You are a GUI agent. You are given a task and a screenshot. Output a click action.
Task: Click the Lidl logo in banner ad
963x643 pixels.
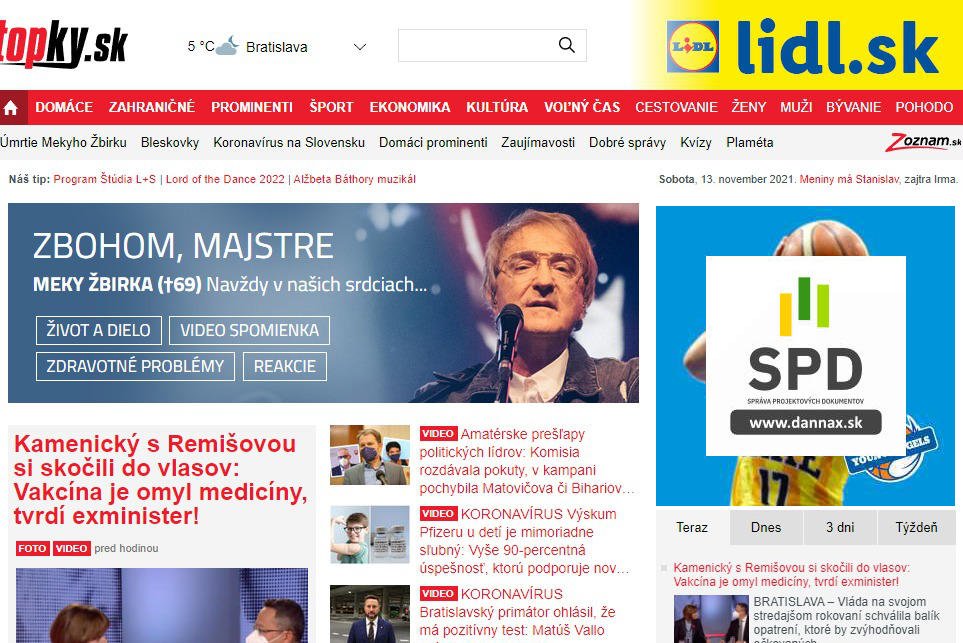click(x=693, y=47)
